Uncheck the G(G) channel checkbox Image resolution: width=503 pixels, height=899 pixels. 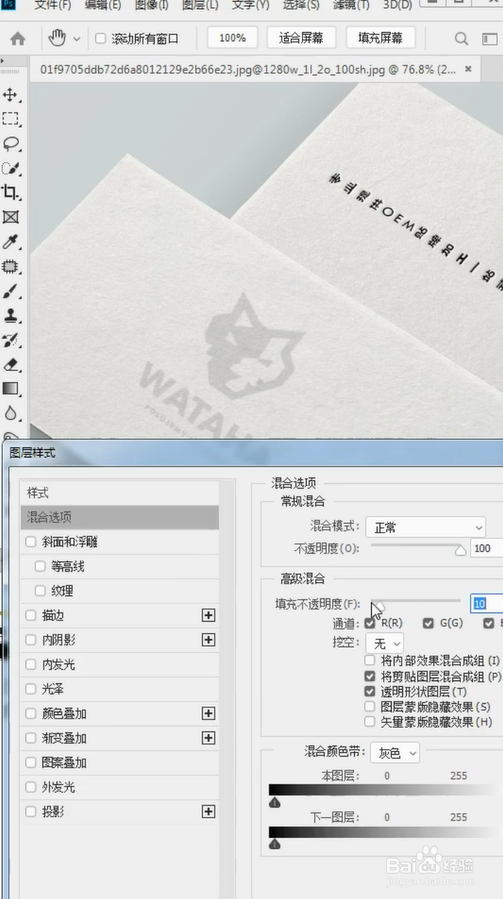[428, 623]
